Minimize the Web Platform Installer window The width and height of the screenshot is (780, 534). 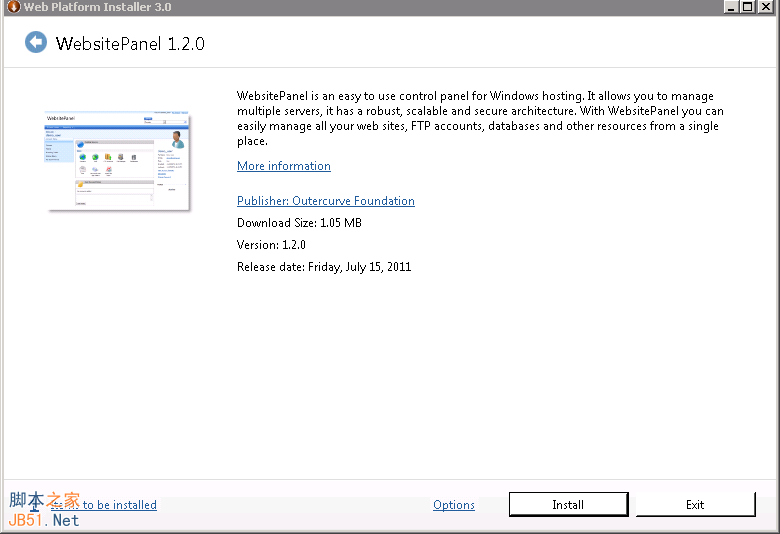(x=731, y=7)
